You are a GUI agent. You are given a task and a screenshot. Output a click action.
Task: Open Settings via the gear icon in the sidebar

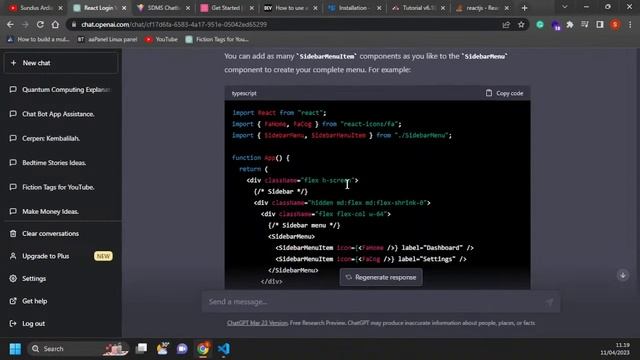pos(13,278)
